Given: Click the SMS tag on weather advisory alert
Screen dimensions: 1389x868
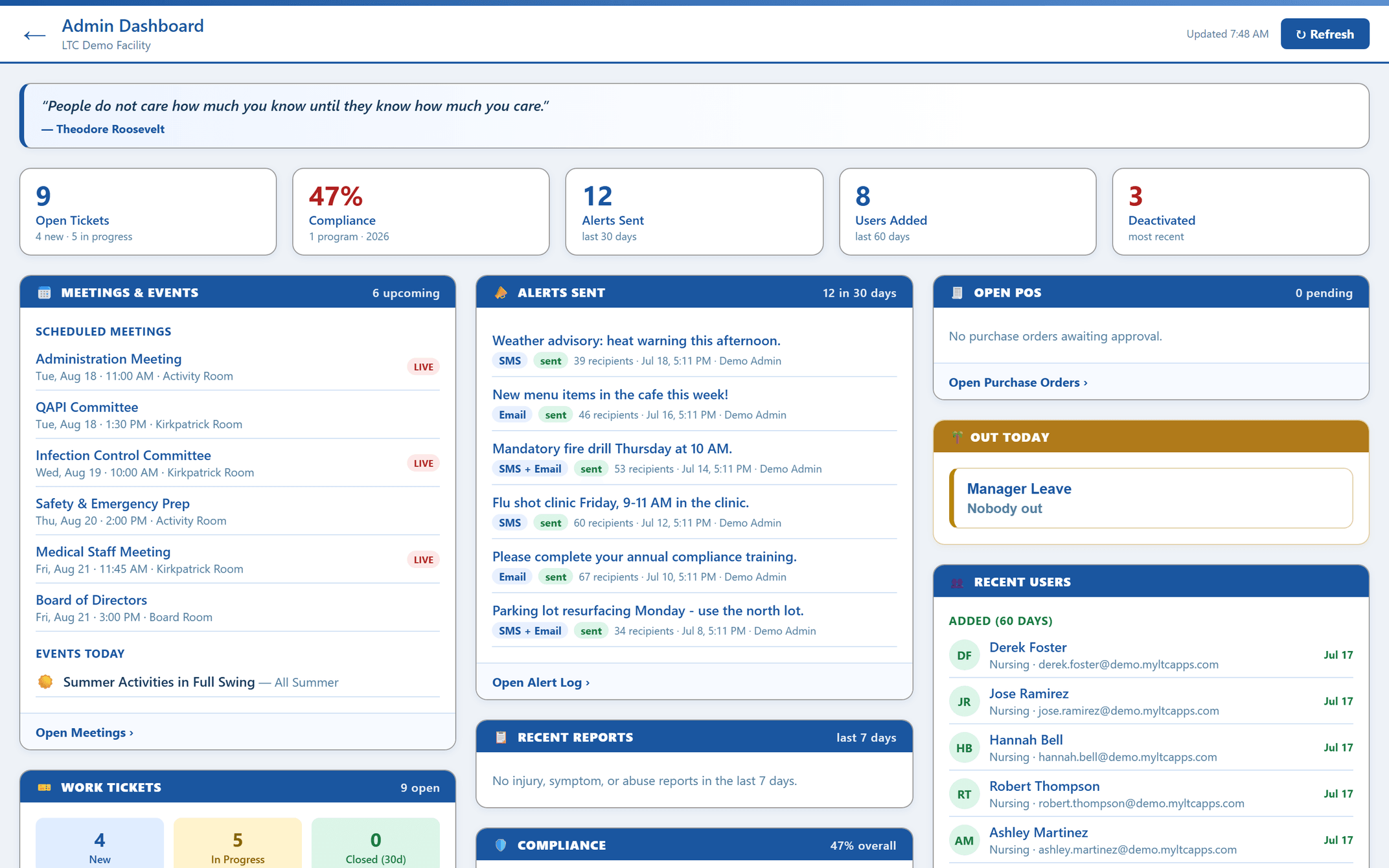Looking at the screenshot, I should pyautogui.click(x=510, y=361).
